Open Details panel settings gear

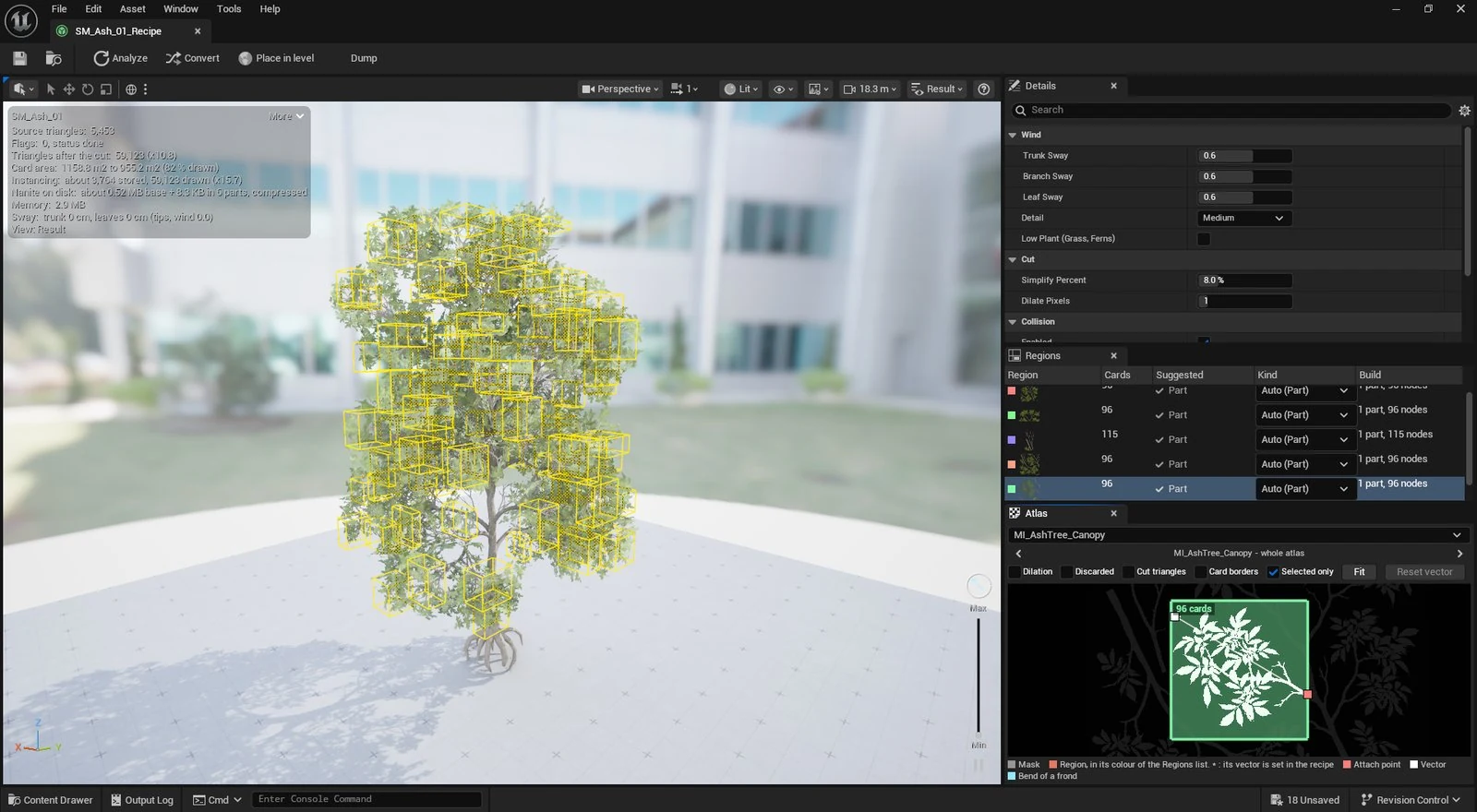[x=1464, y=111]
